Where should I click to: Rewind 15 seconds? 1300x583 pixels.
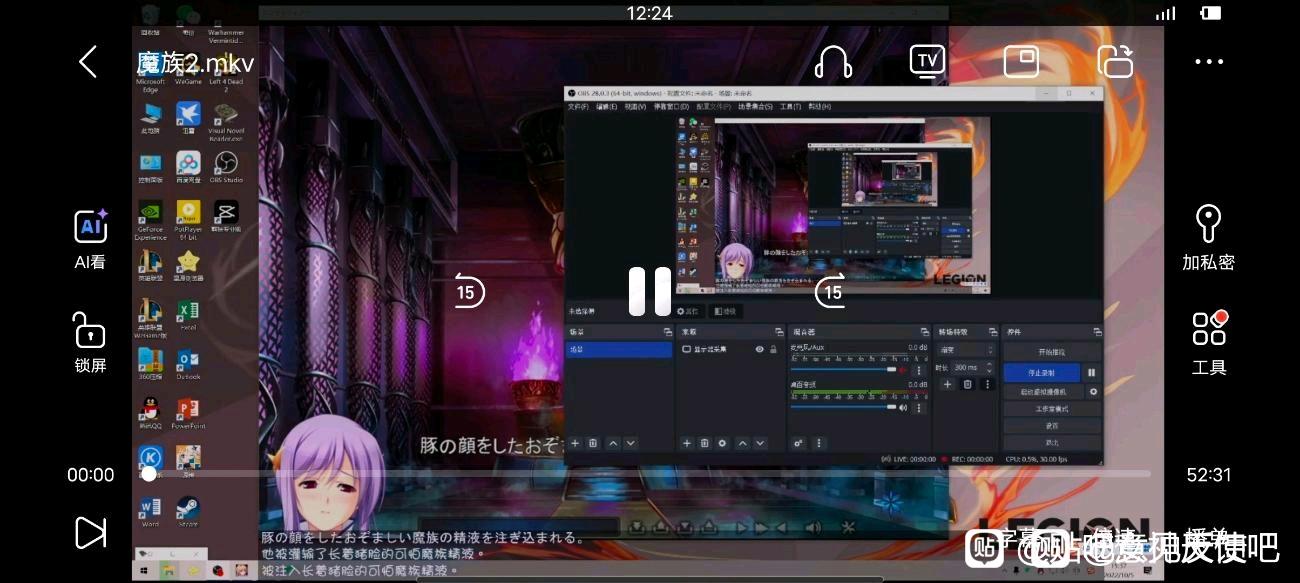466,292
